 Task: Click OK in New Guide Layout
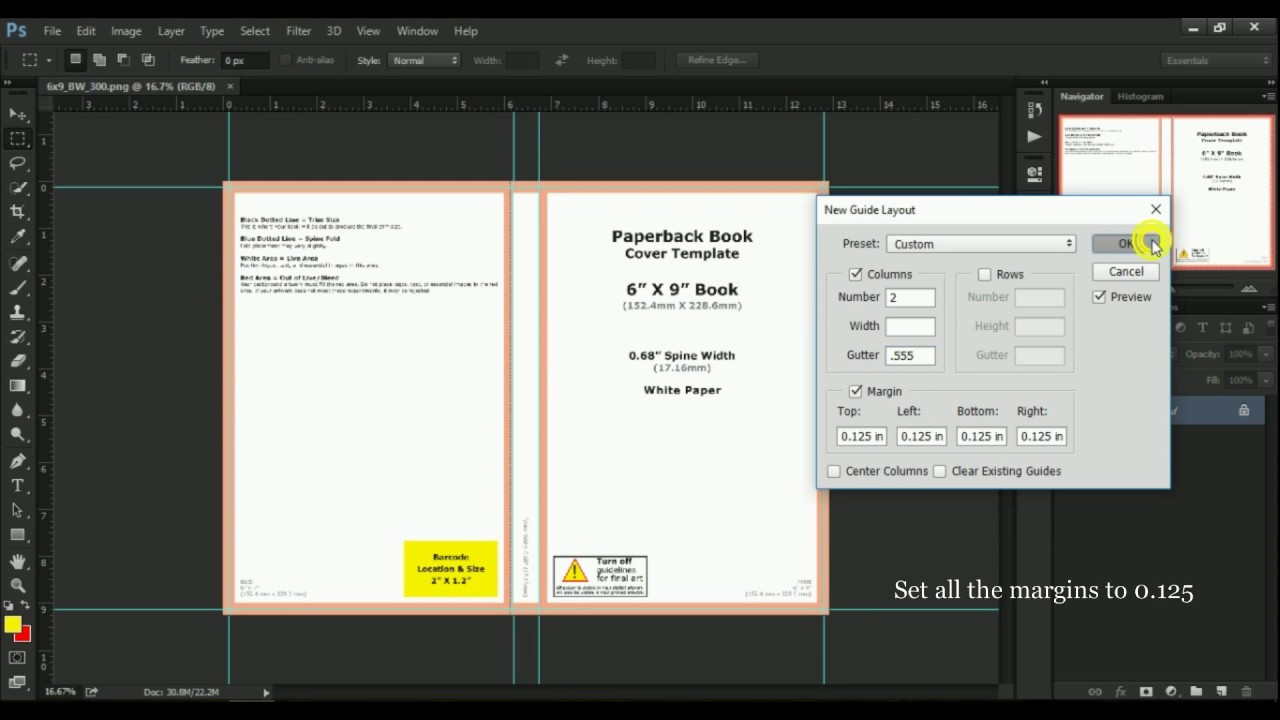(x=1125, y=244)
